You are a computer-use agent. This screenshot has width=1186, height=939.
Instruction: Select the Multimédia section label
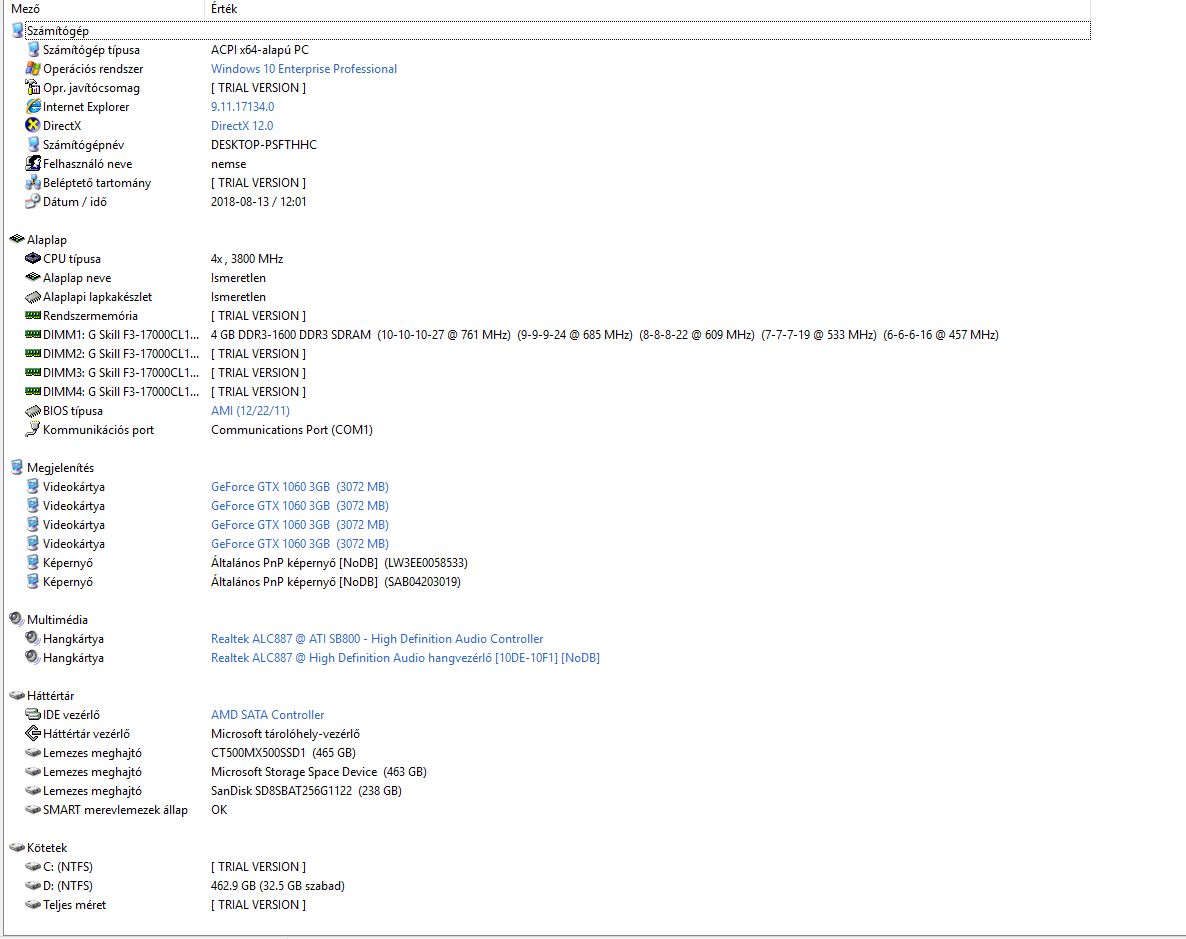pyautogui.click(x=57, y=620)
